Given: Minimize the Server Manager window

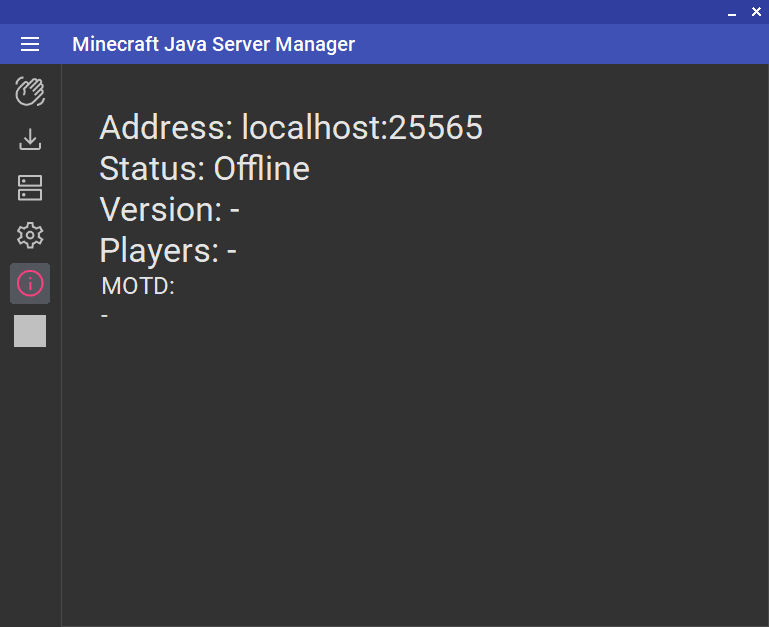Looking at the screenshot, I should pyautogui.click(x=732, y=13).
